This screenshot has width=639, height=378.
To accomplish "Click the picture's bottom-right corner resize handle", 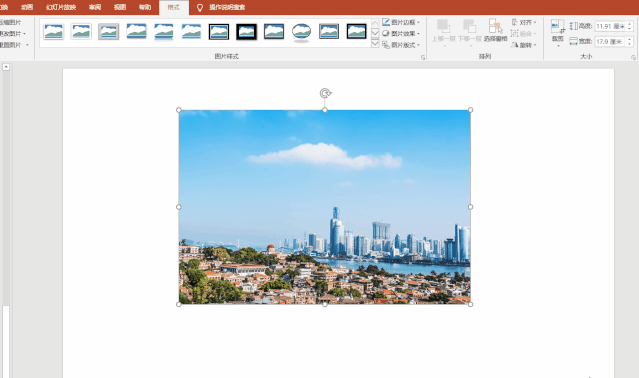I will (471, 304).
